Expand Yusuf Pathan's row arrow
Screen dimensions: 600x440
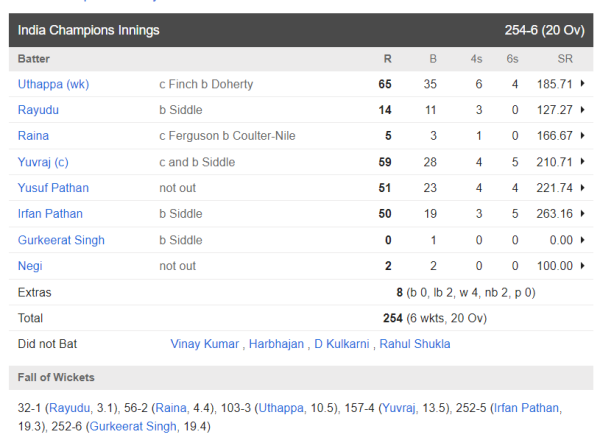click(x=582, y=188)
